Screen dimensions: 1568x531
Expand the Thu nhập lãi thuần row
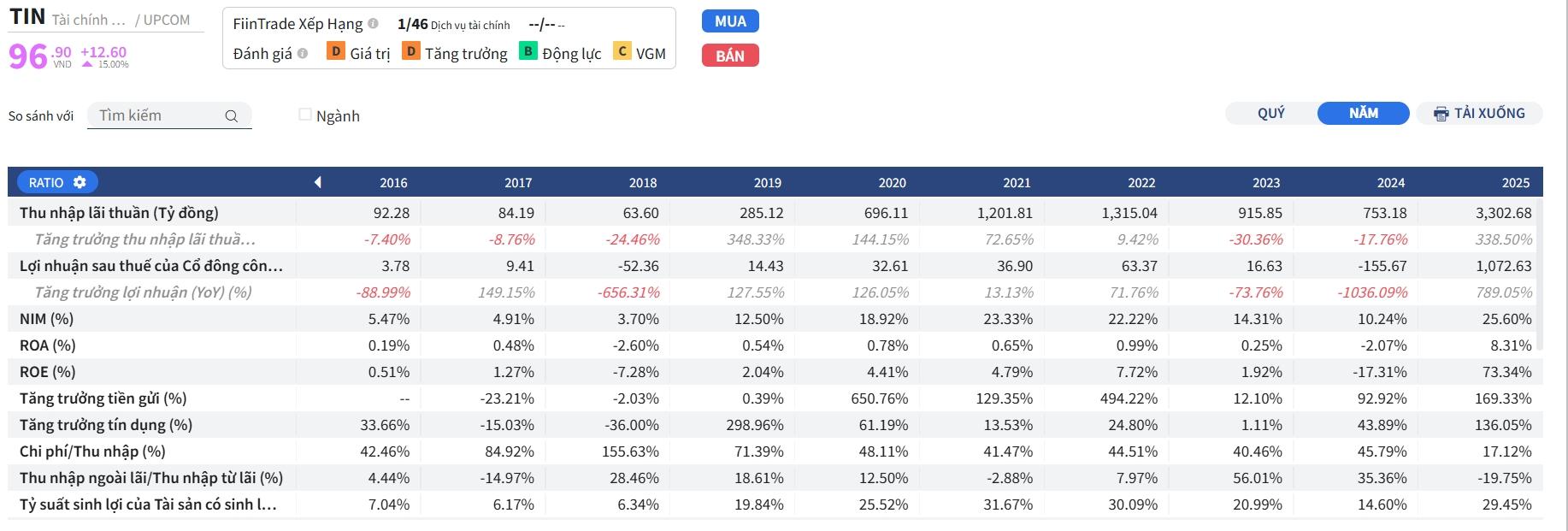pos(119,213)
